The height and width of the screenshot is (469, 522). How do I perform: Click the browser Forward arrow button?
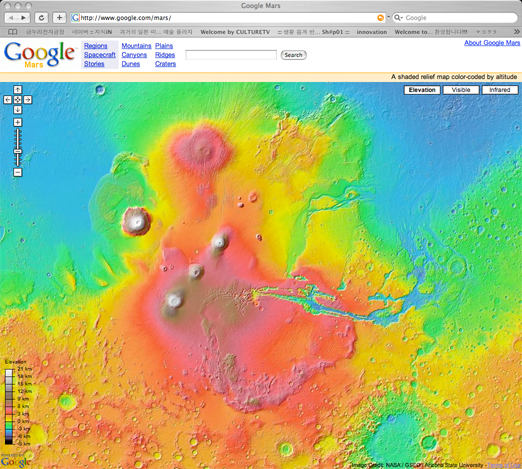(x=24, y=18)
